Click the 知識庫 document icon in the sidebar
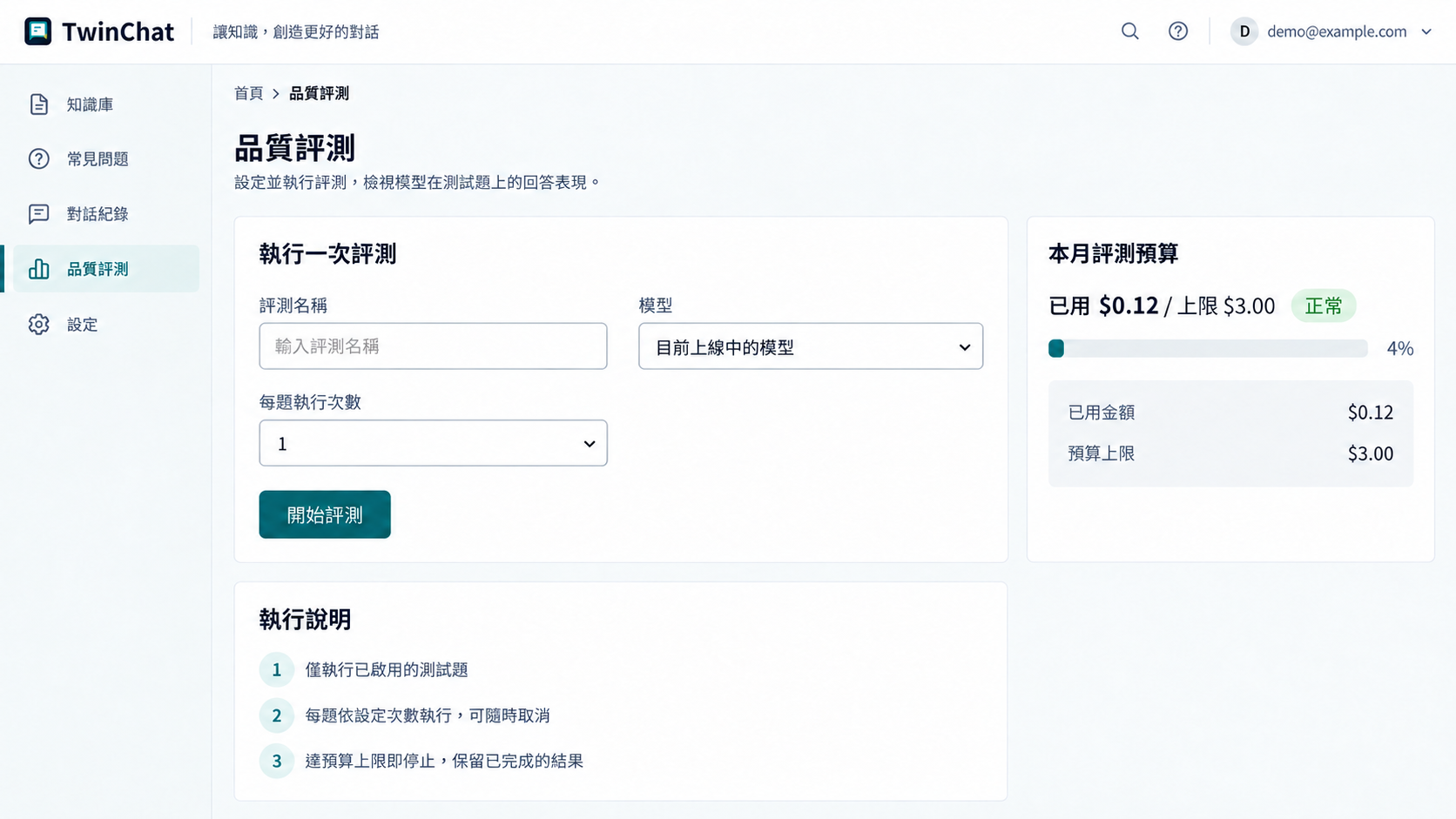This screenshot has width=1456, height=819. click(39, 104)
